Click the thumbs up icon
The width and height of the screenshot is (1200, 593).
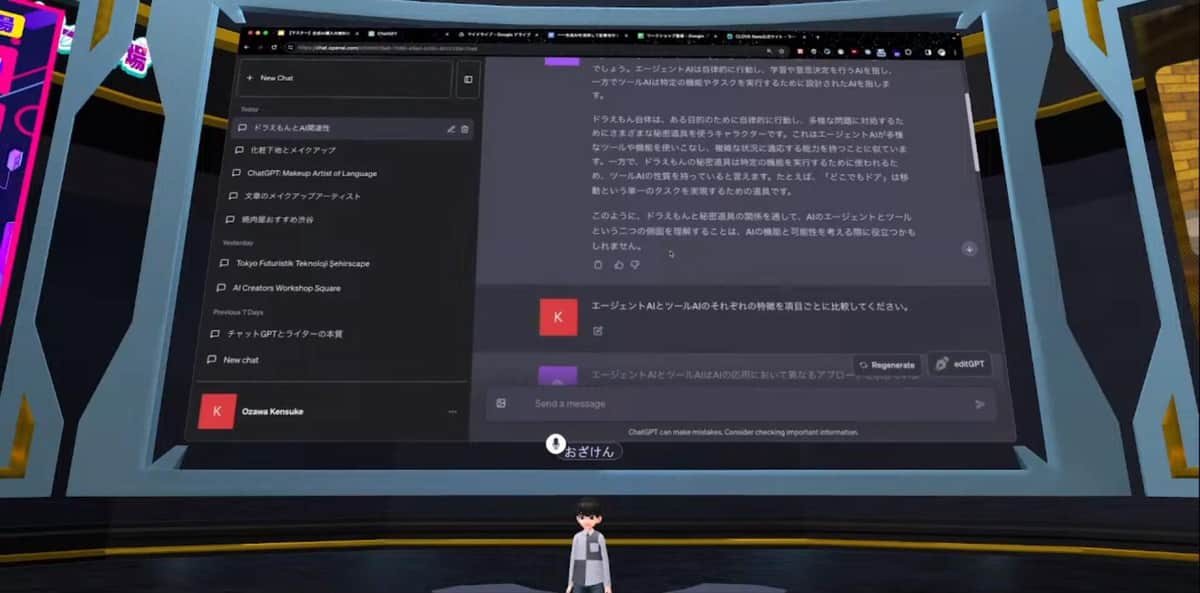coord(618,265)
